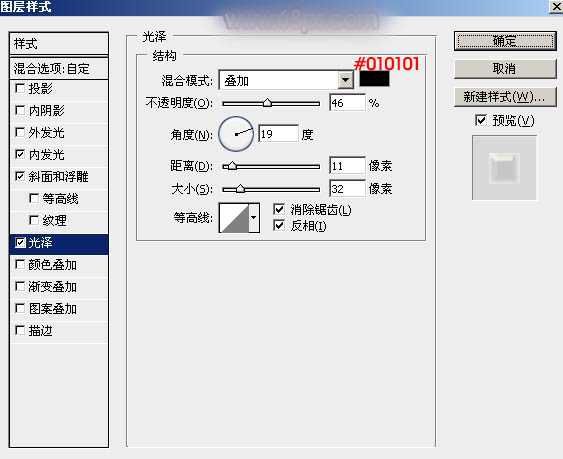Screen dimensions: 563x459
Task: Close the 图层样式 dialog
Action: pyautogui.click(x=556, y=7)
